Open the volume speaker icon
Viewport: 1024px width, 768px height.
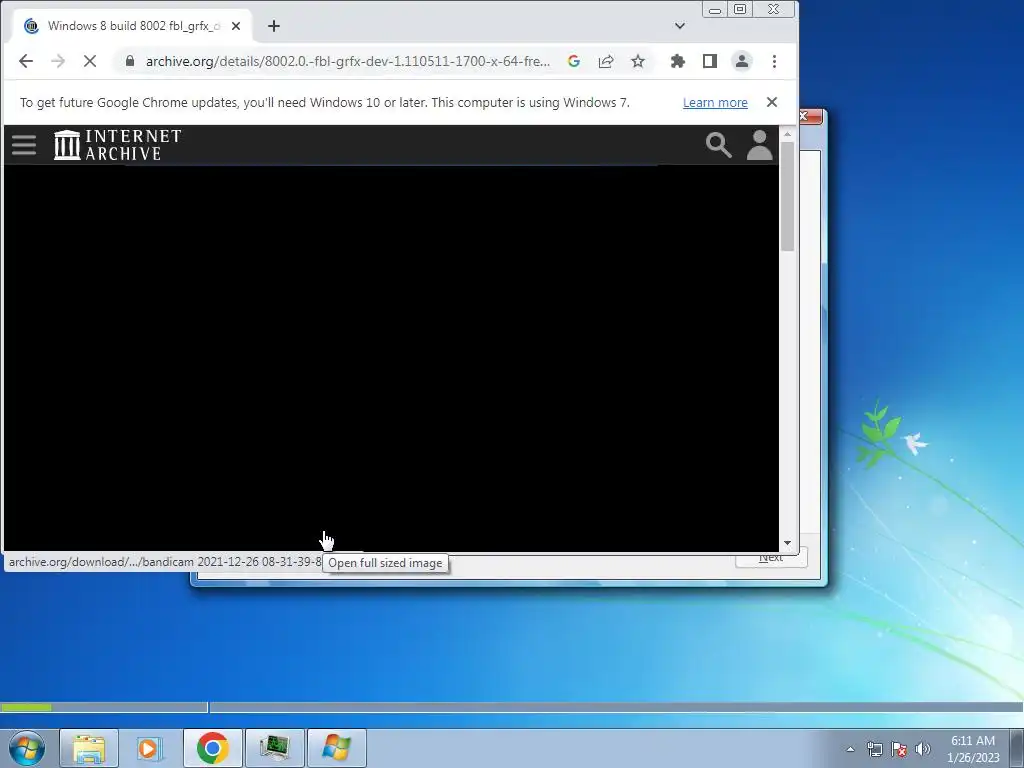click(923, 749)
